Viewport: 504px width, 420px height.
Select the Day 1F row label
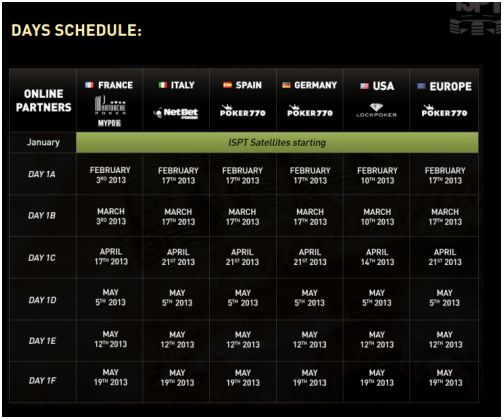[x=42, y=381]
